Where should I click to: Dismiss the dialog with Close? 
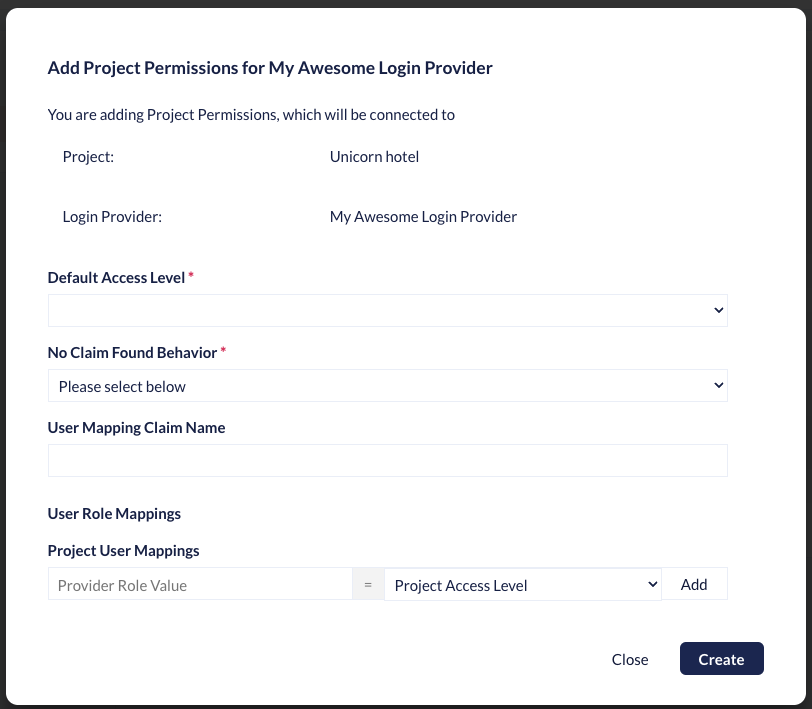(x=630, y=659)
